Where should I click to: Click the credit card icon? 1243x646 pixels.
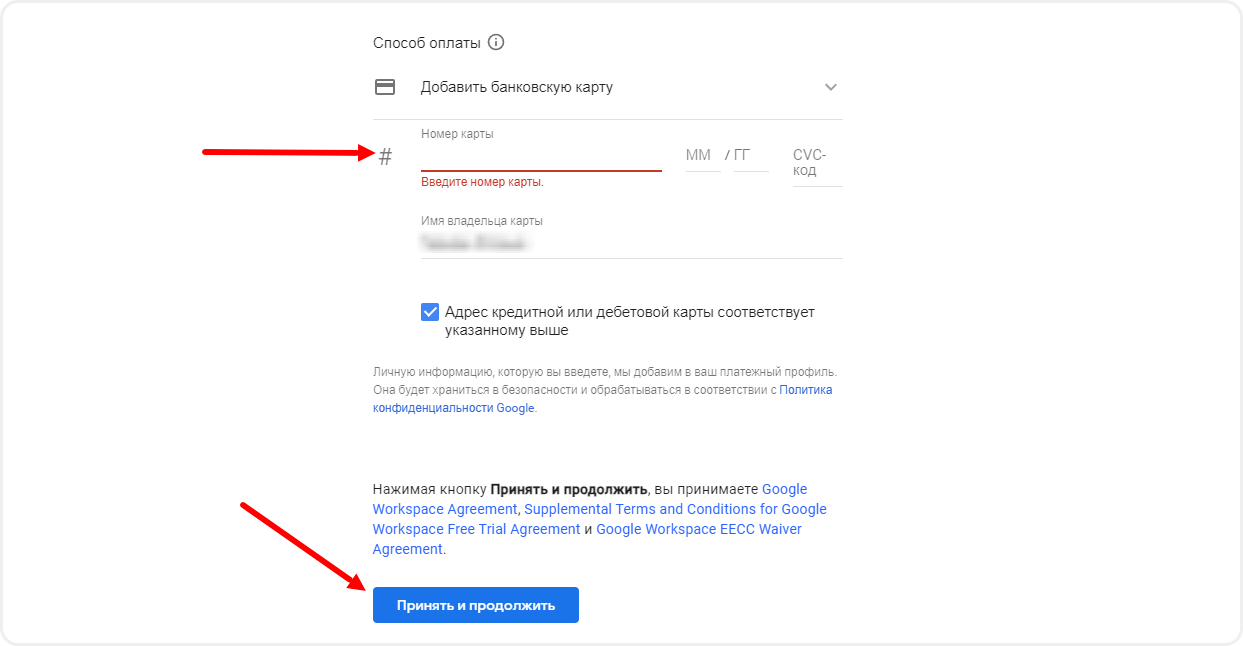pos(385,87)
